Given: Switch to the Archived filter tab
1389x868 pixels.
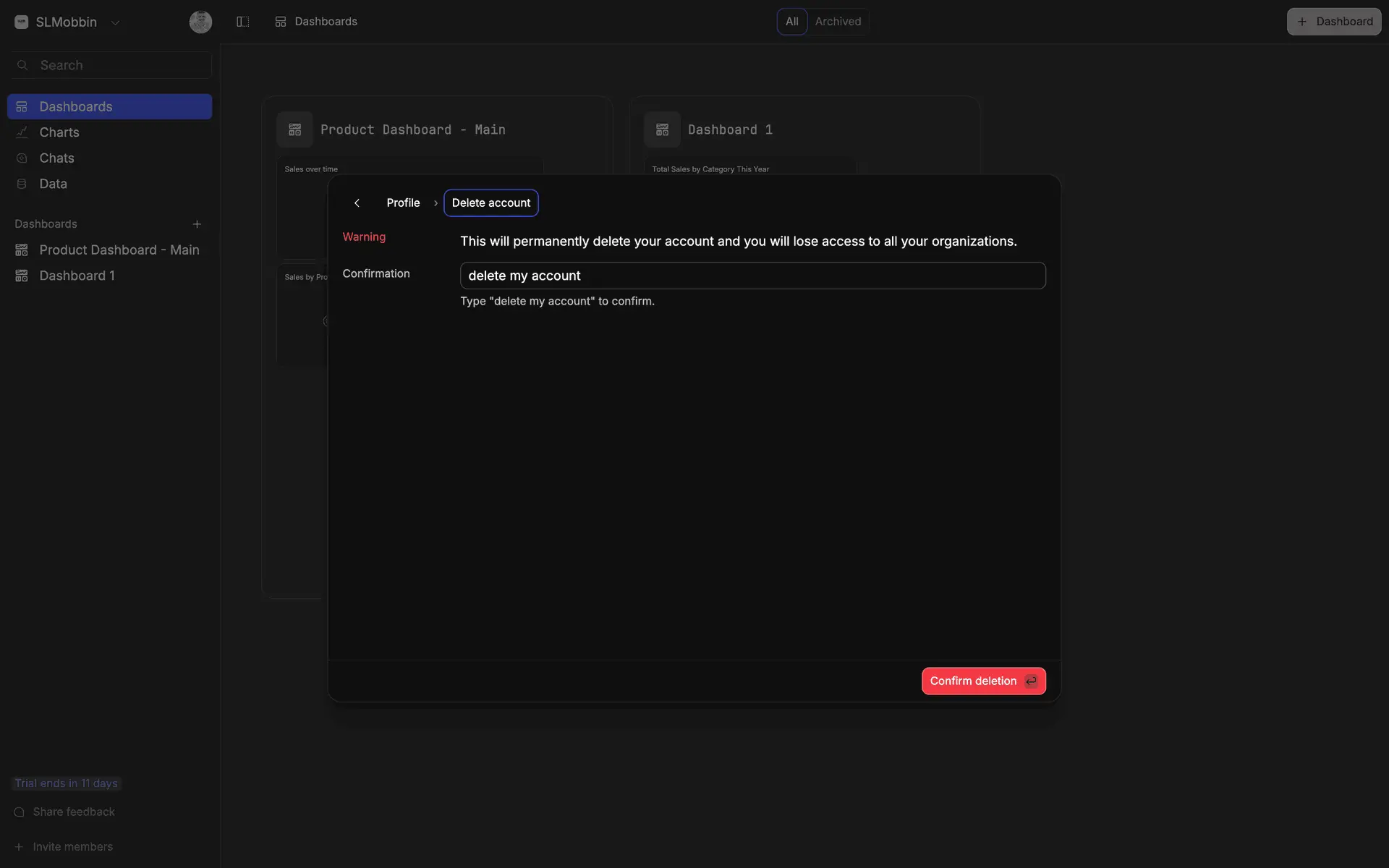Looking at the screenshot, I should click(838, 22).
